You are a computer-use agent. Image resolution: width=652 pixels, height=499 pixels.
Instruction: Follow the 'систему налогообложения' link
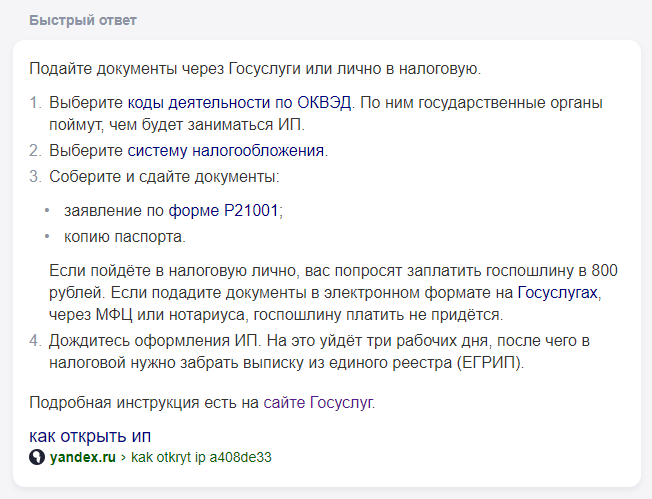(225, 151)
